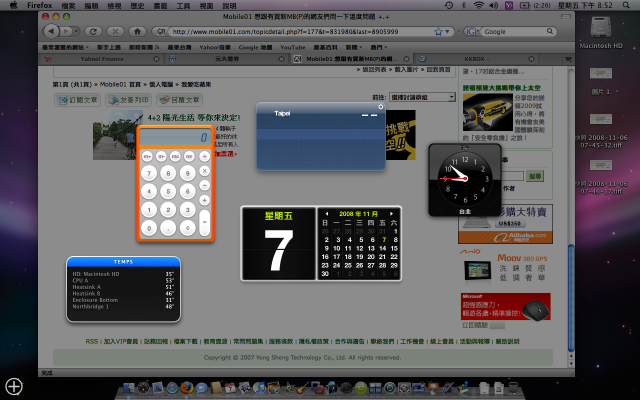Image resolution: width=640 pixels, height=400 pixels.
Task: Open the Bluetooth menu bar icon
Action: (x=464, y=5)
